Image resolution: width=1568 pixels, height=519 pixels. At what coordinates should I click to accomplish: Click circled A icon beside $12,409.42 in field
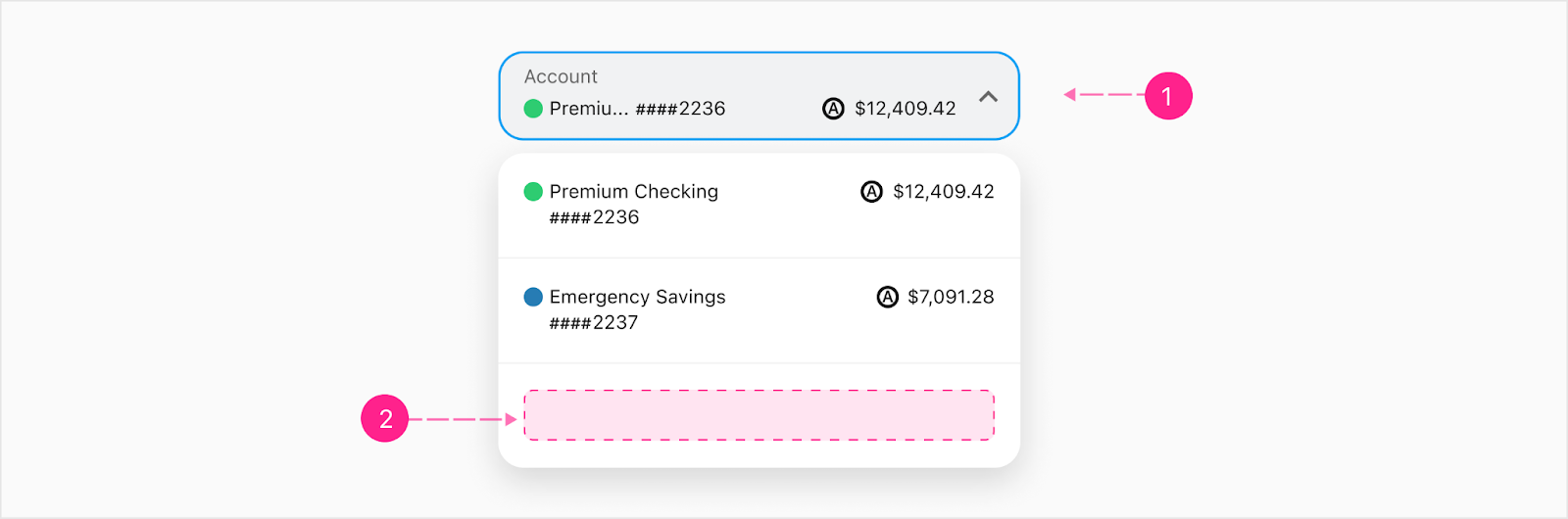click(833, 109)
